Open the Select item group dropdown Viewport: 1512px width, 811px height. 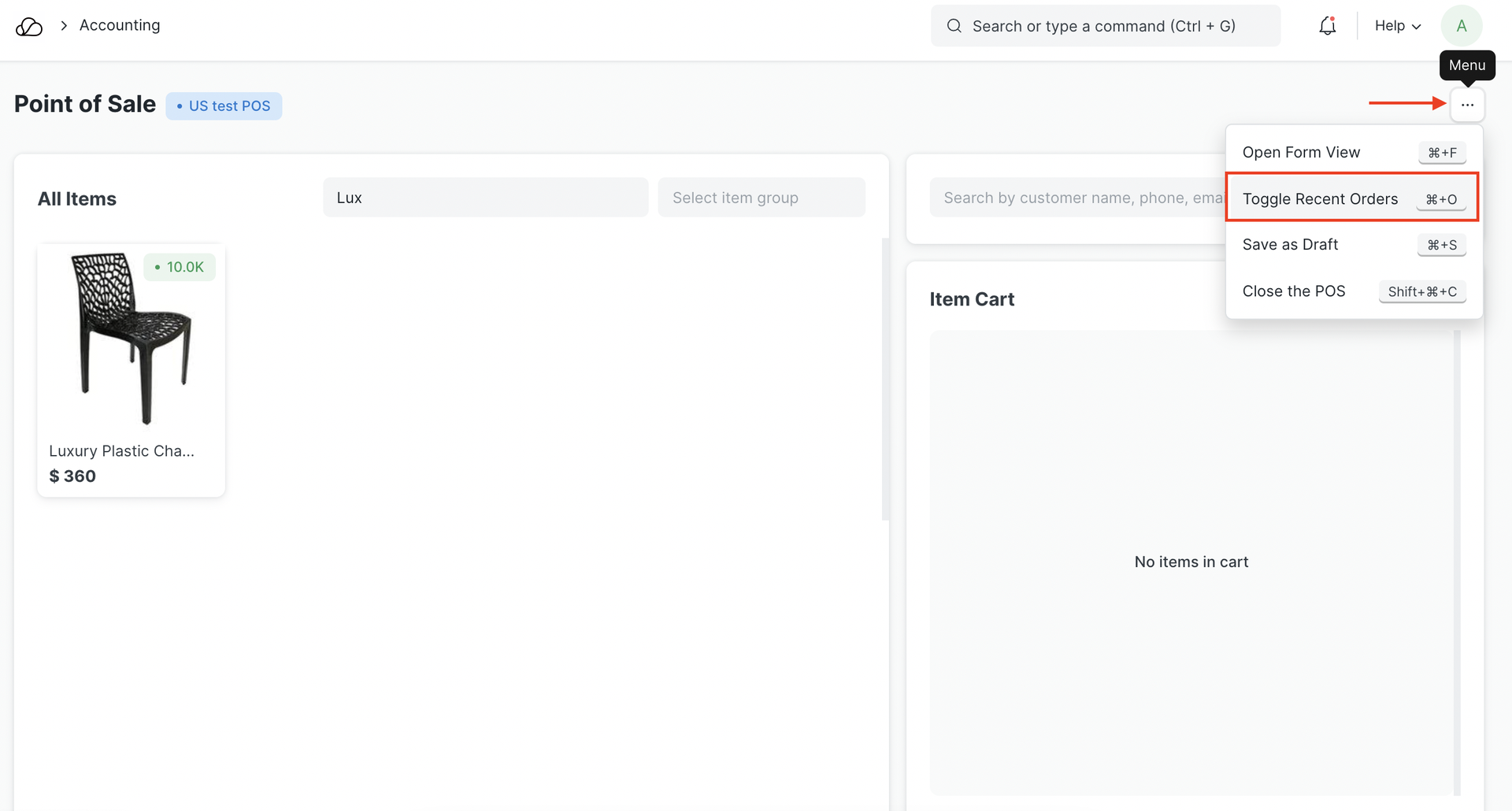point(761,198)
